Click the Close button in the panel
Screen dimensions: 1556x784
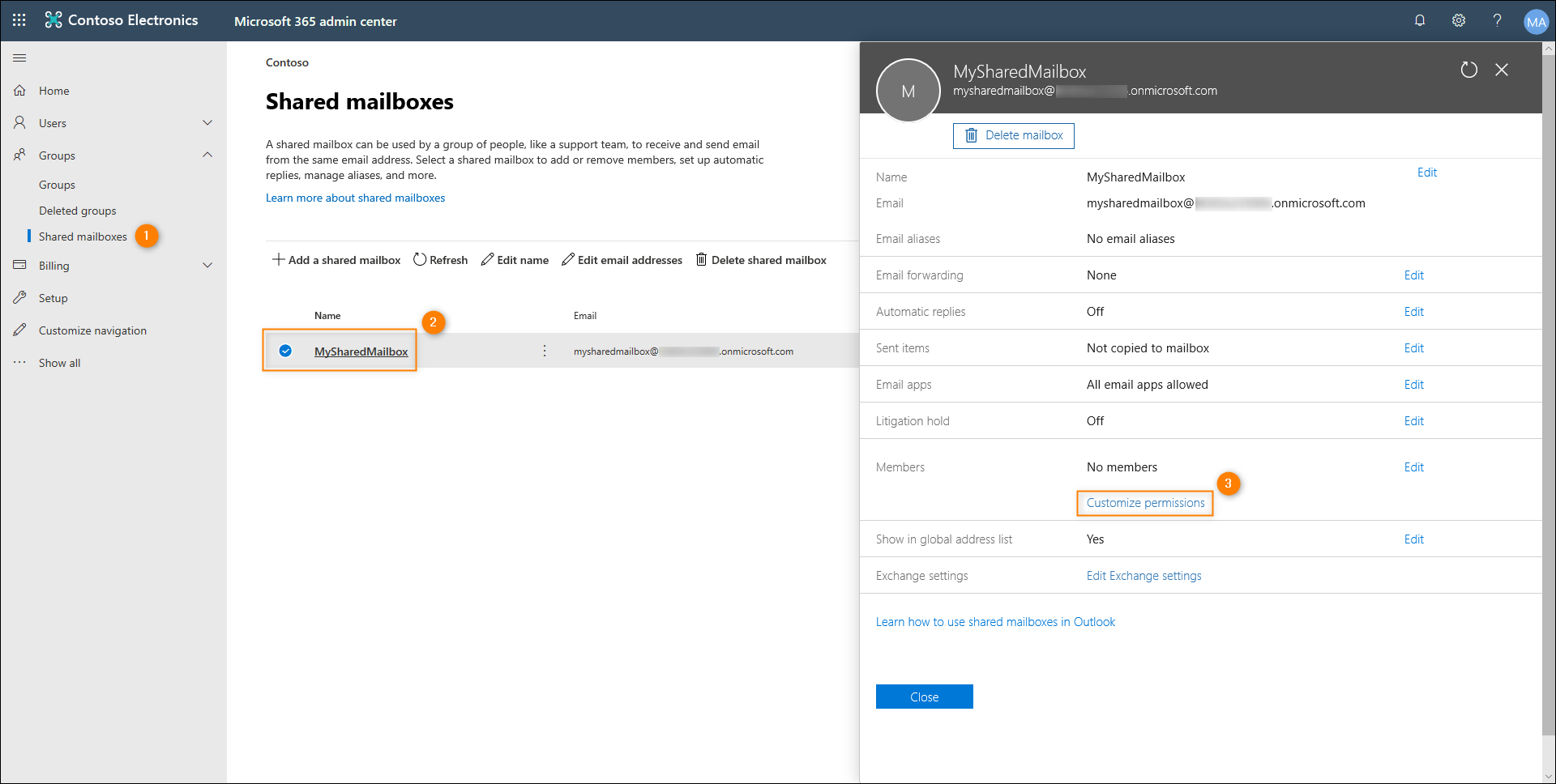pos(924,696)
